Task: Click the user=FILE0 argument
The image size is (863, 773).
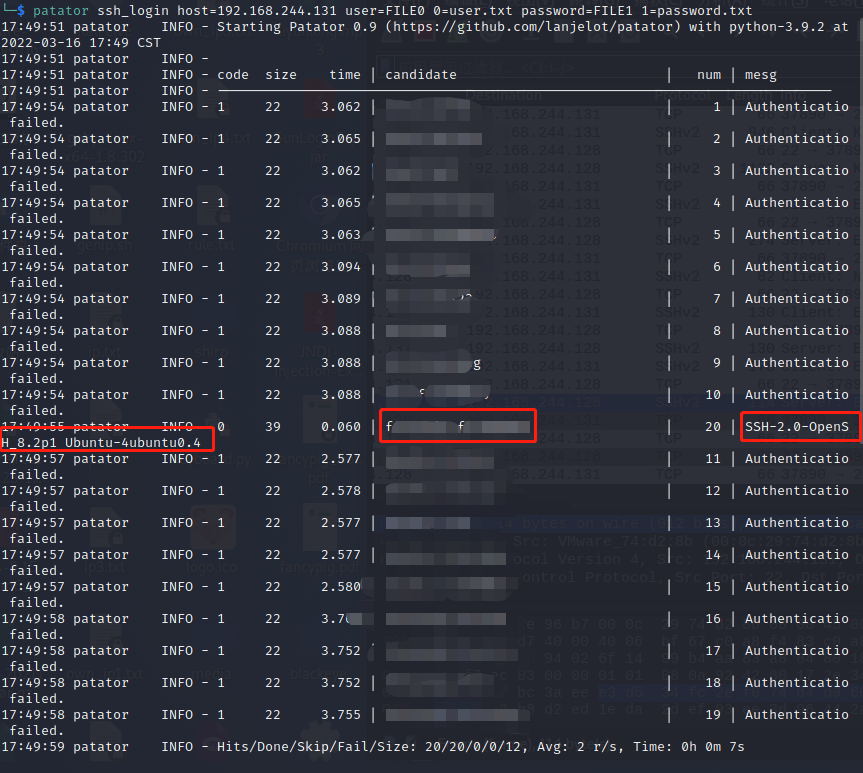Action: coord(385,11)
